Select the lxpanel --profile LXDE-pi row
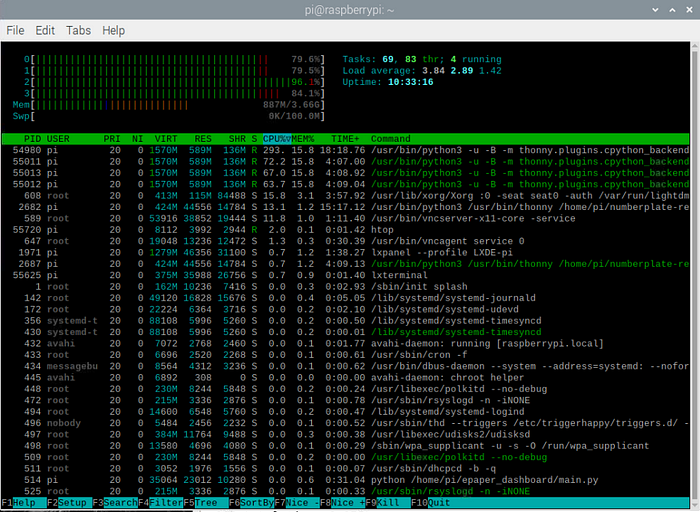The width and height of the screenshot is (700, 512). [346, 253]
